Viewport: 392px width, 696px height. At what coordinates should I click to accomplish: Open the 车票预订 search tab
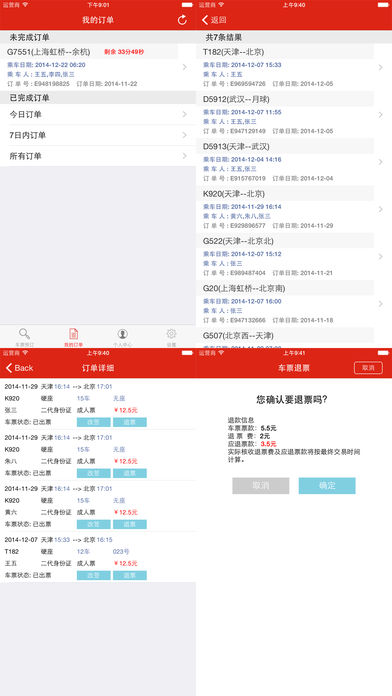(24, 337)
